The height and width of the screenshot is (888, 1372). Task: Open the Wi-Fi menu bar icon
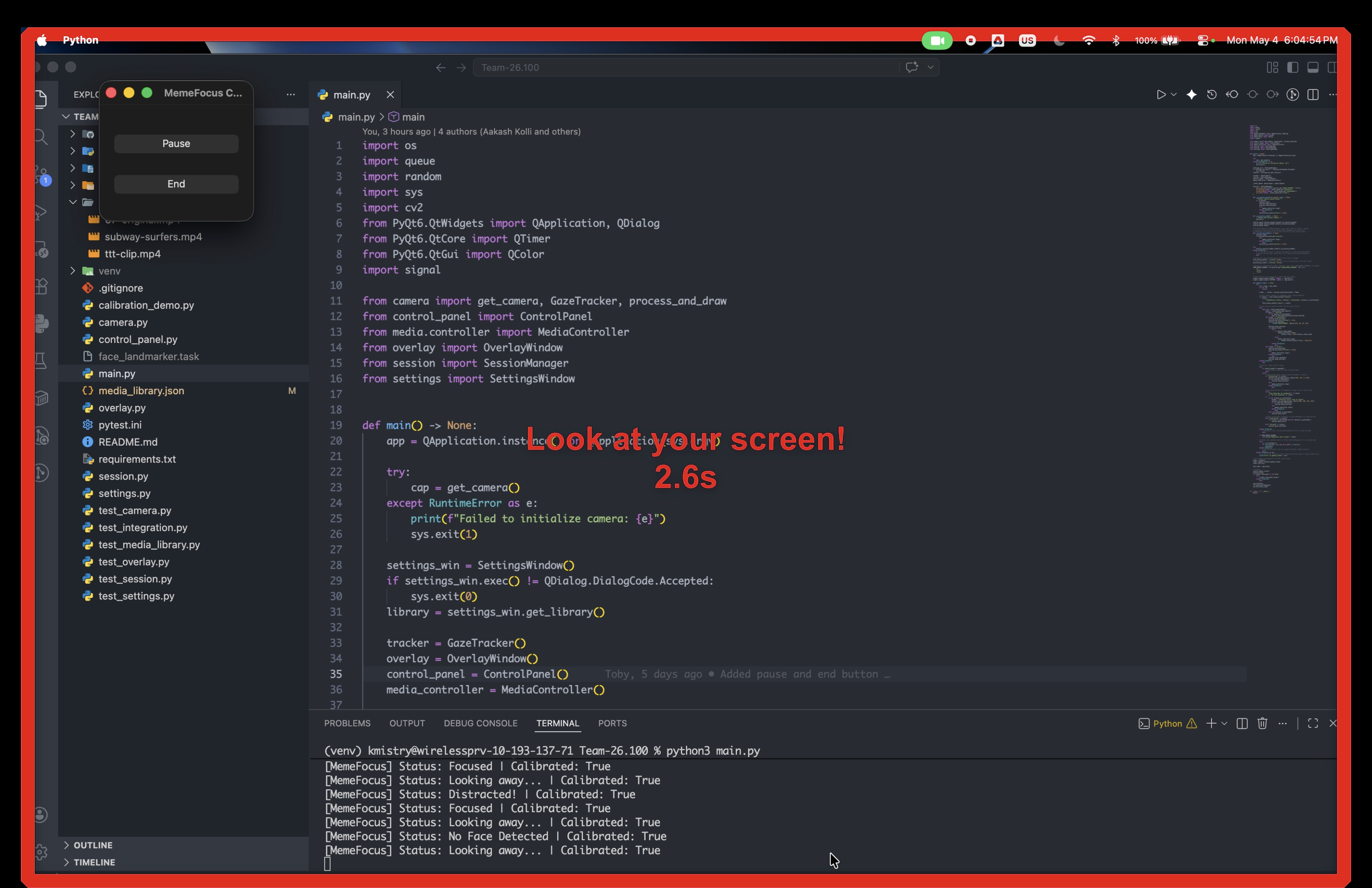[1089, 41]
